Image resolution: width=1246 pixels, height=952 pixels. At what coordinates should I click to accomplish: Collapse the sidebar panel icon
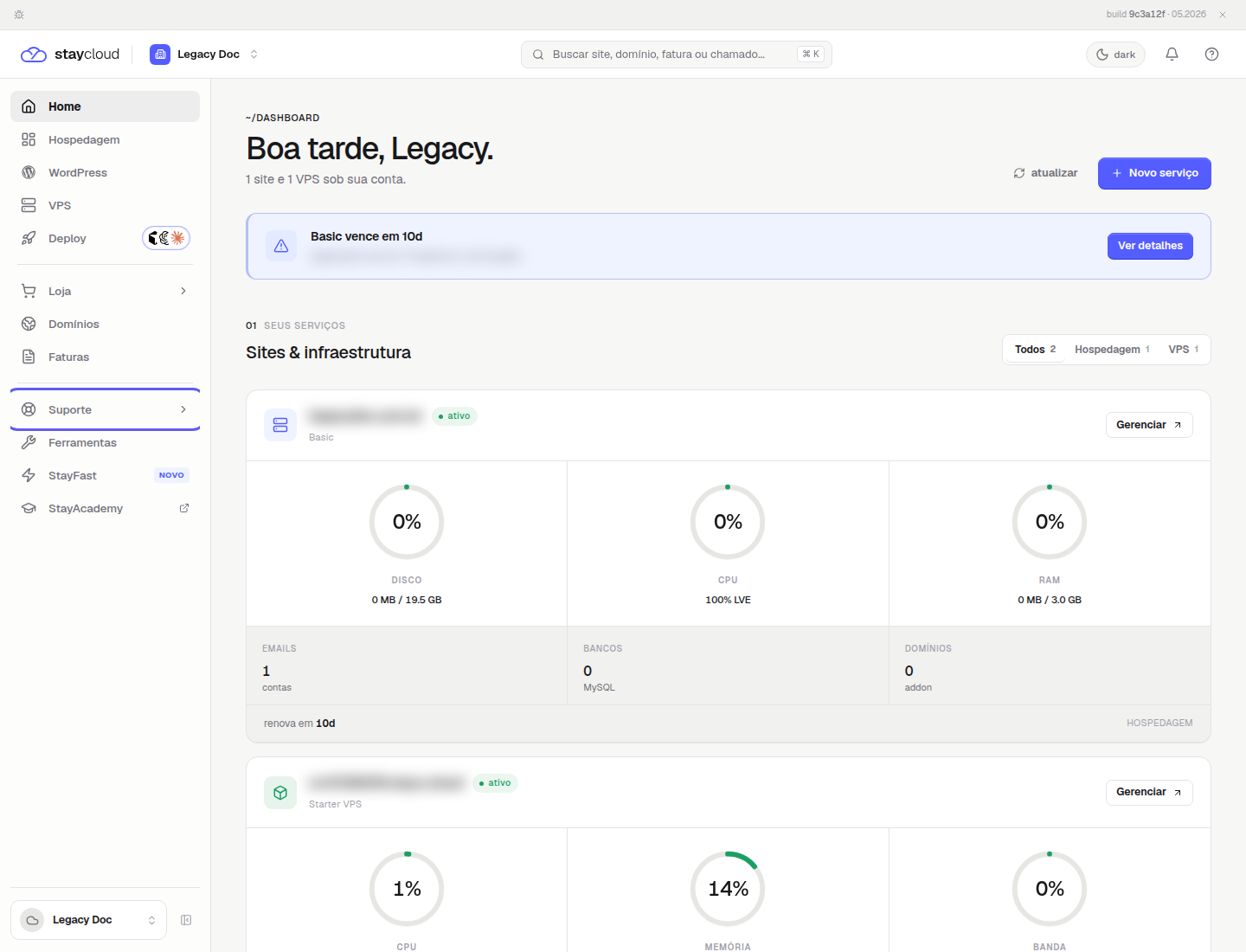(x=186, y=920)
